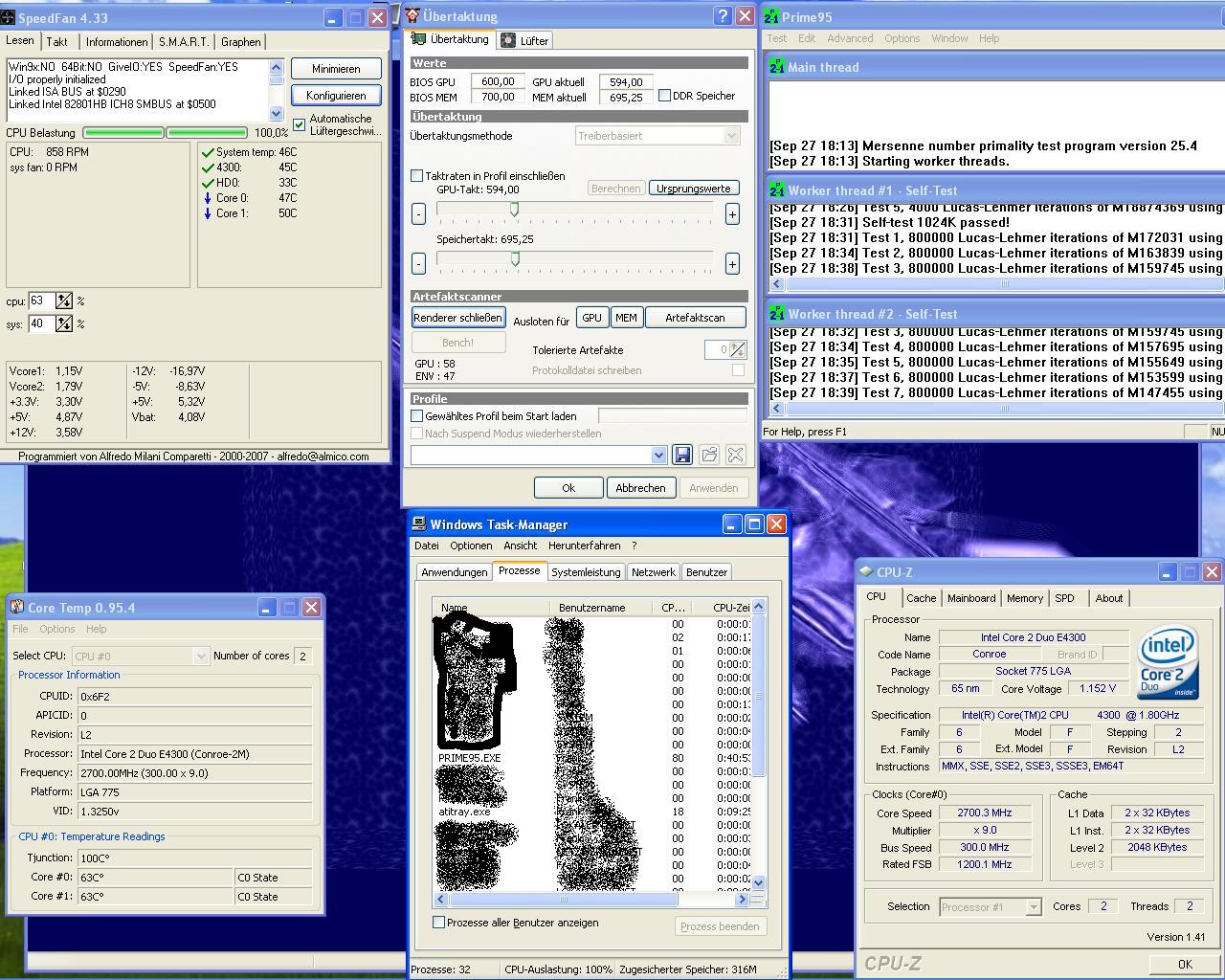Viewport: 1225px width, 980px height.
Task: Click the MEM Ausloten button
Action: [x=626, y=318]
